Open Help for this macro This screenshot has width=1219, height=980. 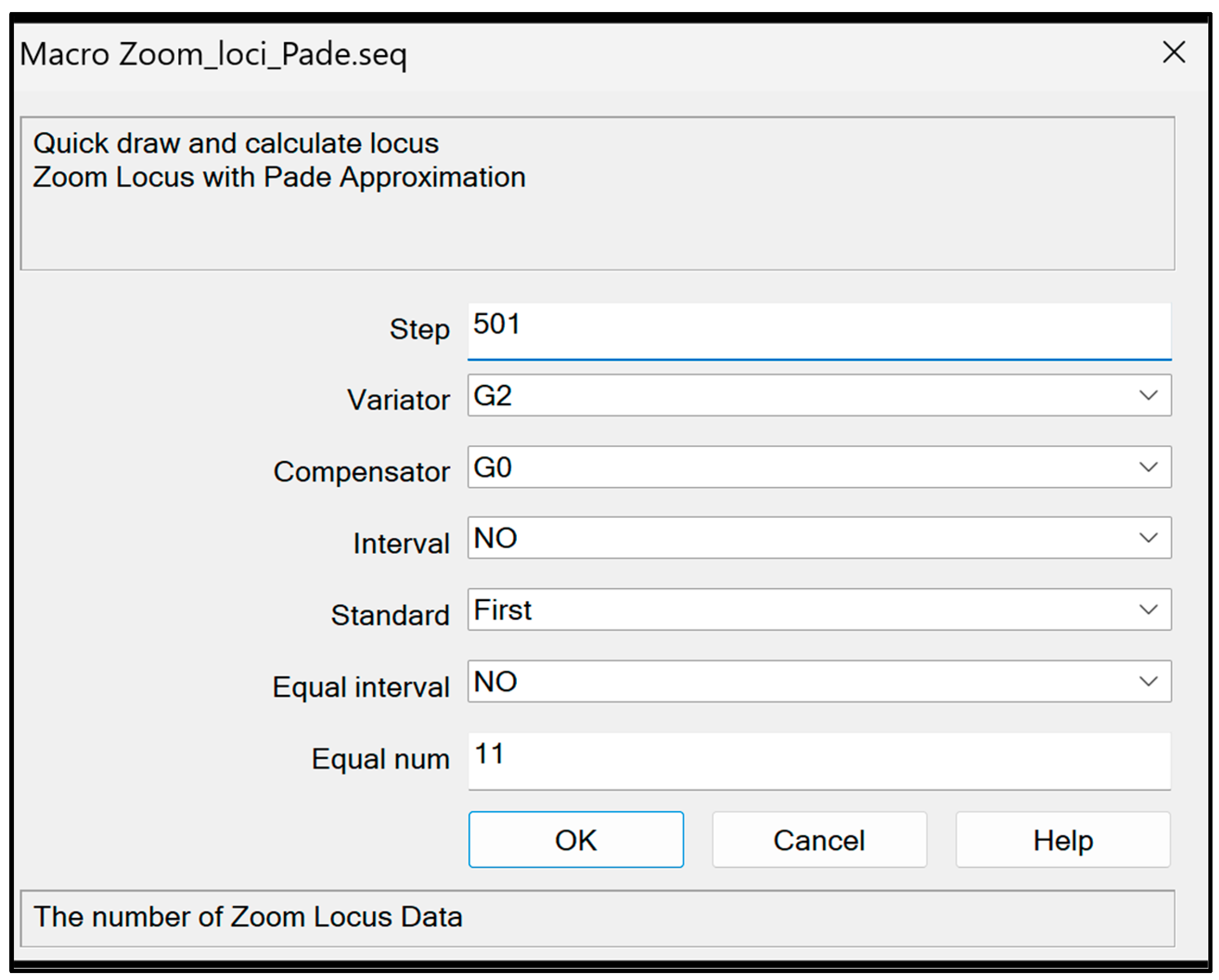[x=1062, y=840]
